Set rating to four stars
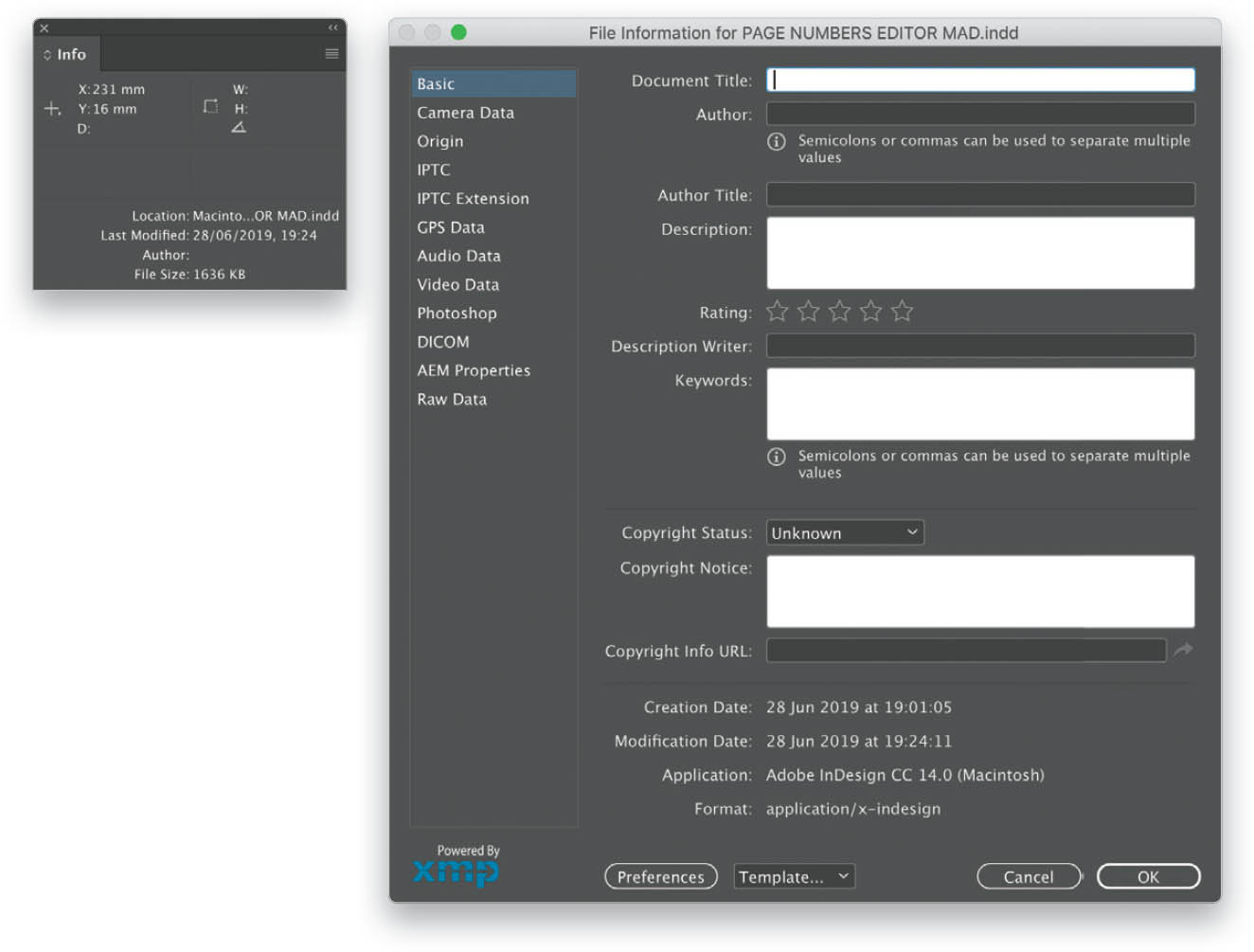This screenshot has width=1254, height=952. click(870, 311)
